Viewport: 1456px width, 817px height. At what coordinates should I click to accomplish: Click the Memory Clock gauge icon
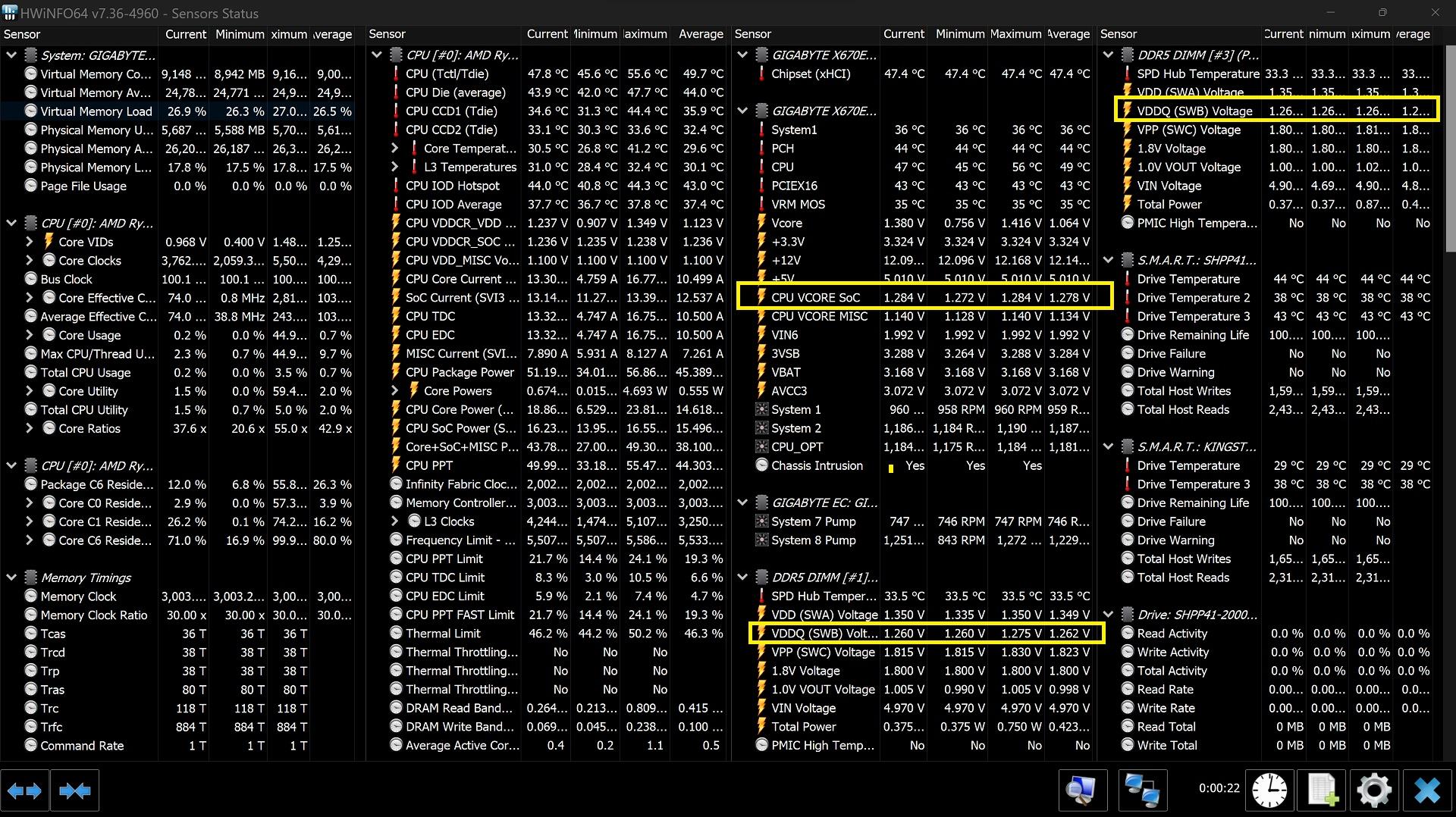pyautogui.click(x=30, y=596)
